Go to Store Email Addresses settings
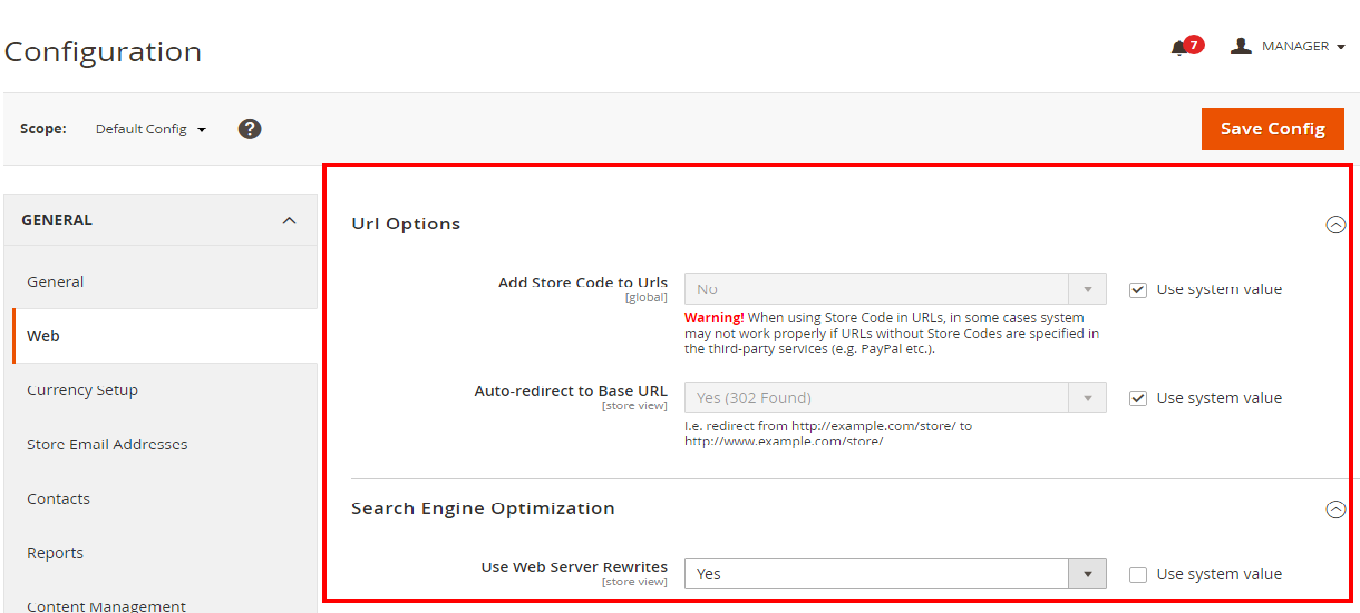Image resolution: width=1360 pixels, height=613 pixels. (x=107, y=444)
